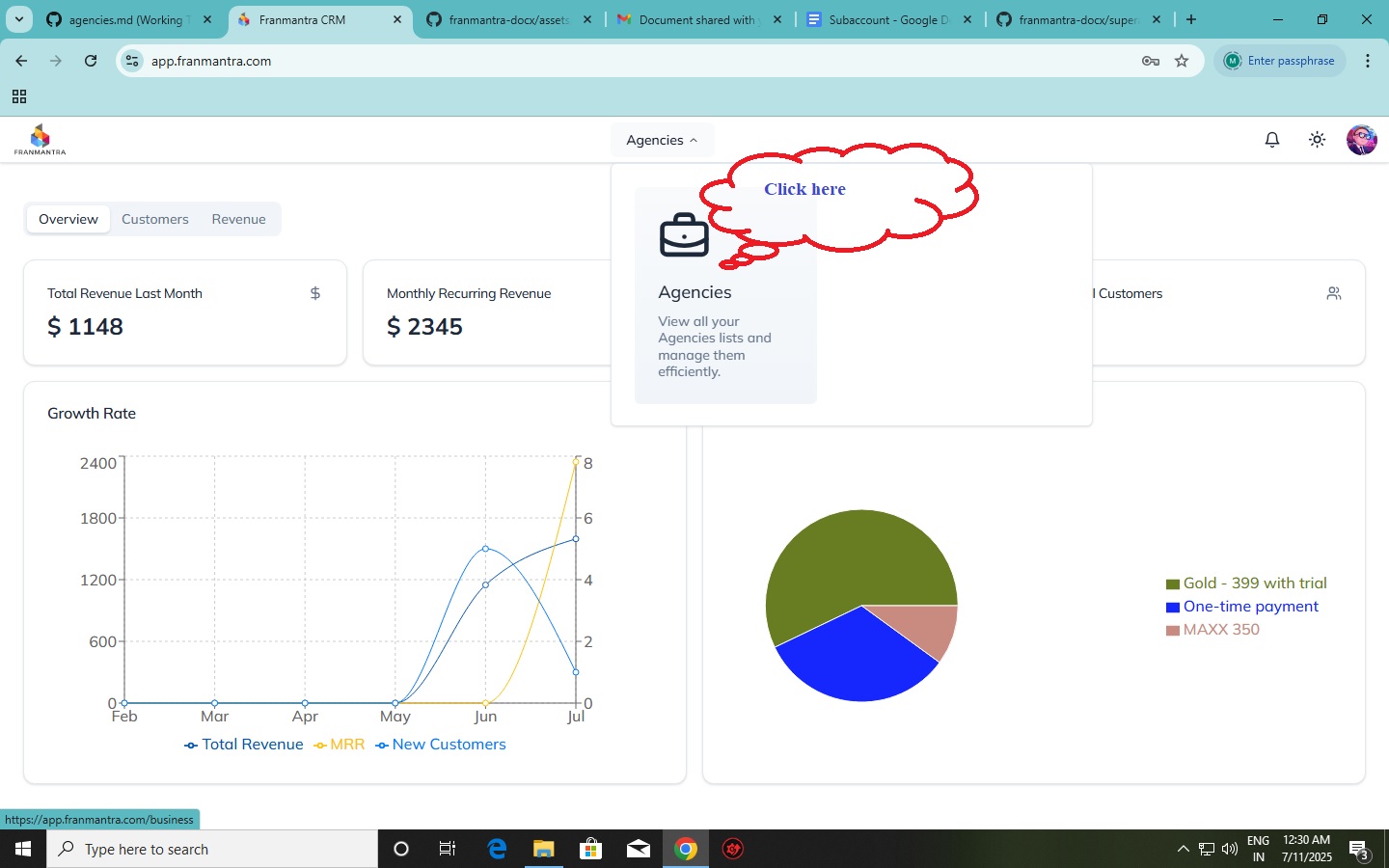Toggle the light/dark theme sun icon
Image resolution: width=1389 pixels, height=868 pixels.
tap(1317, 140)
